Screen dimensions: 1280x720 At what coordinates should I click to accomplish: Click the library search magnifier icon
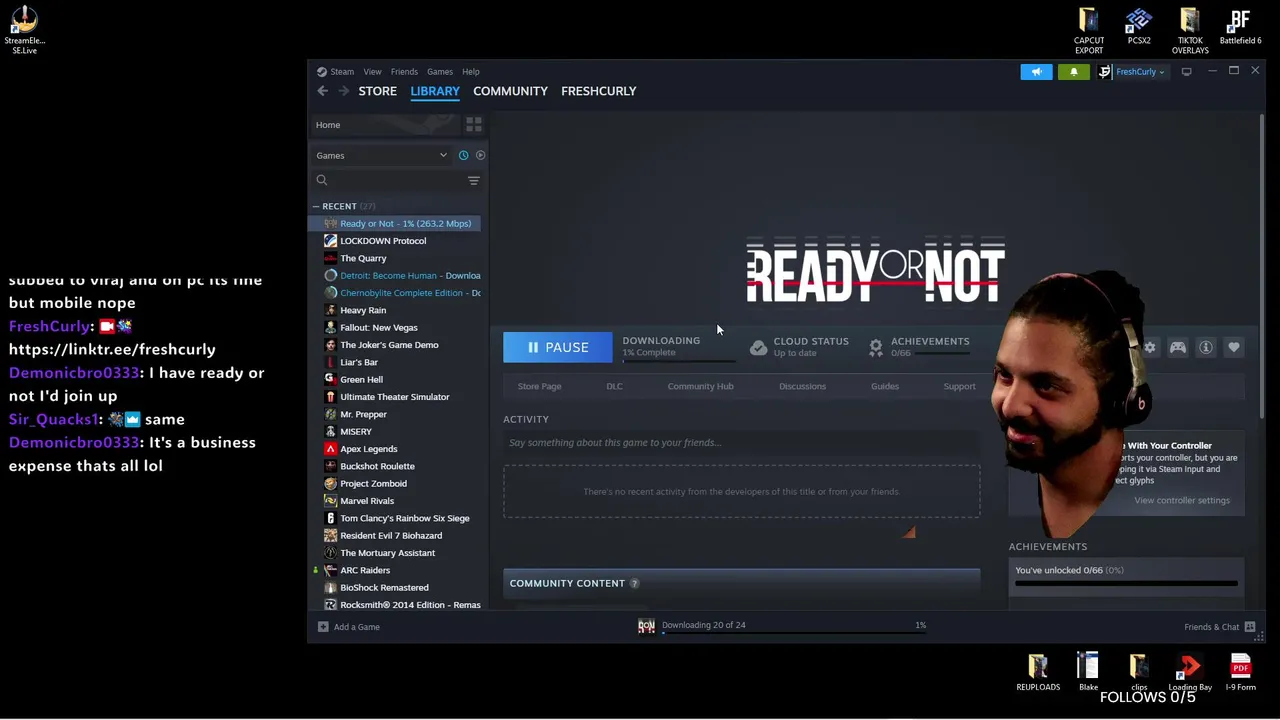[322, 180]
